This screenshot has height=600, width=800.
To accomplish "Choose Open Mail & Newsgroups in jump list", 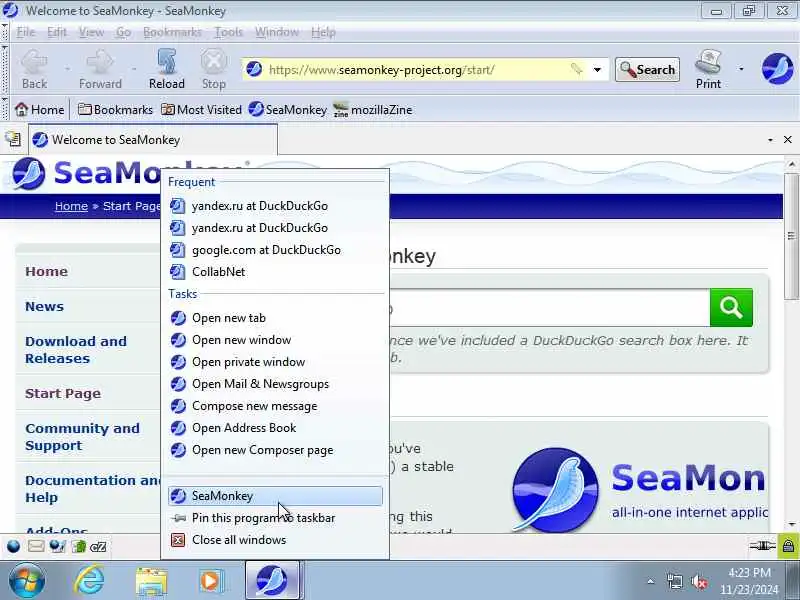I will (276, 384).
